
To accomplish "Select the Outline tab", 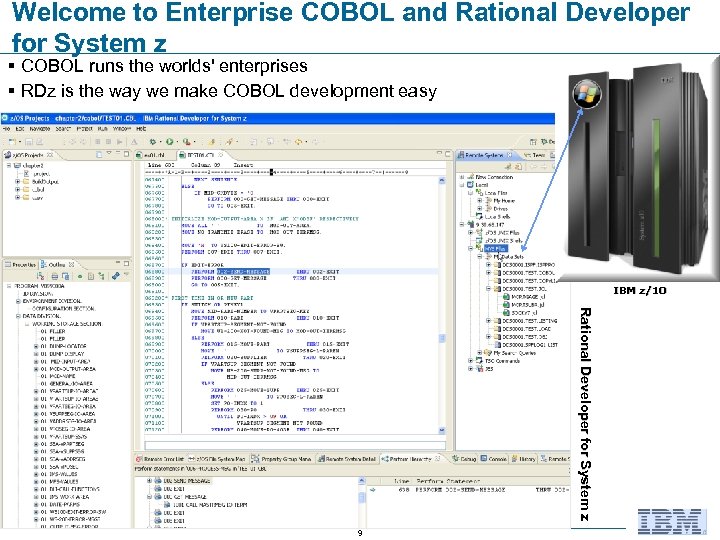I will pos(57,264).
